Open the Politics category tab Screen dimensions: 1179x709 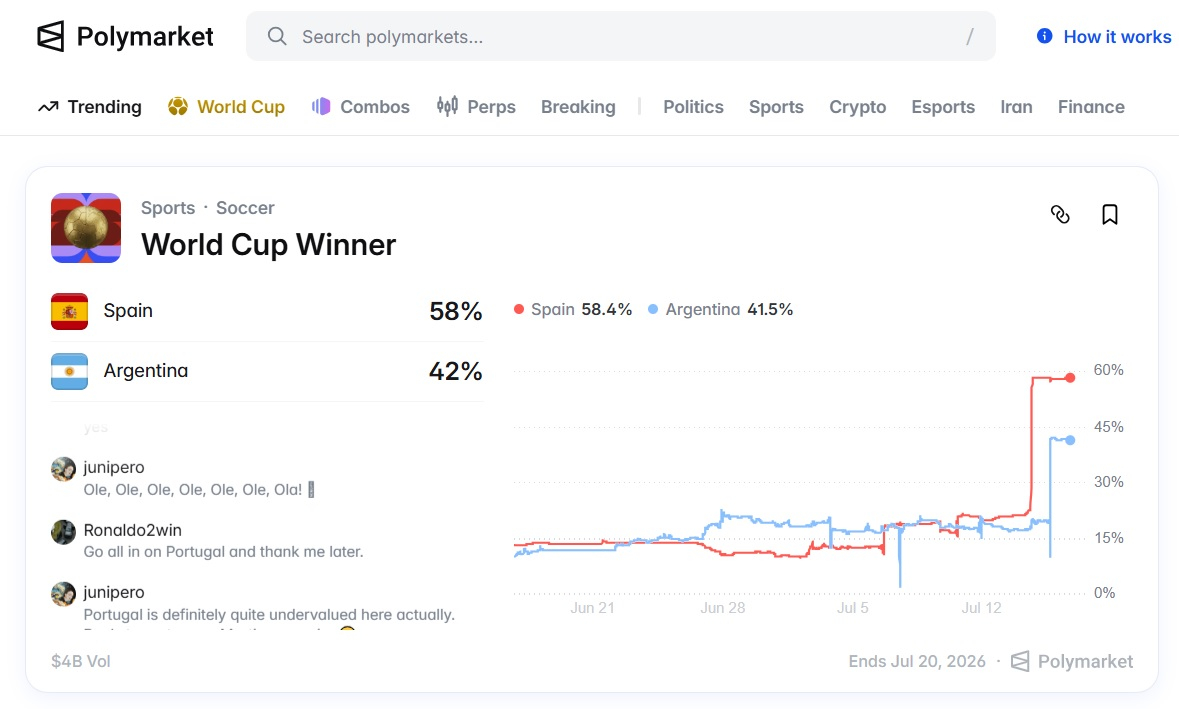click(693, 107)
